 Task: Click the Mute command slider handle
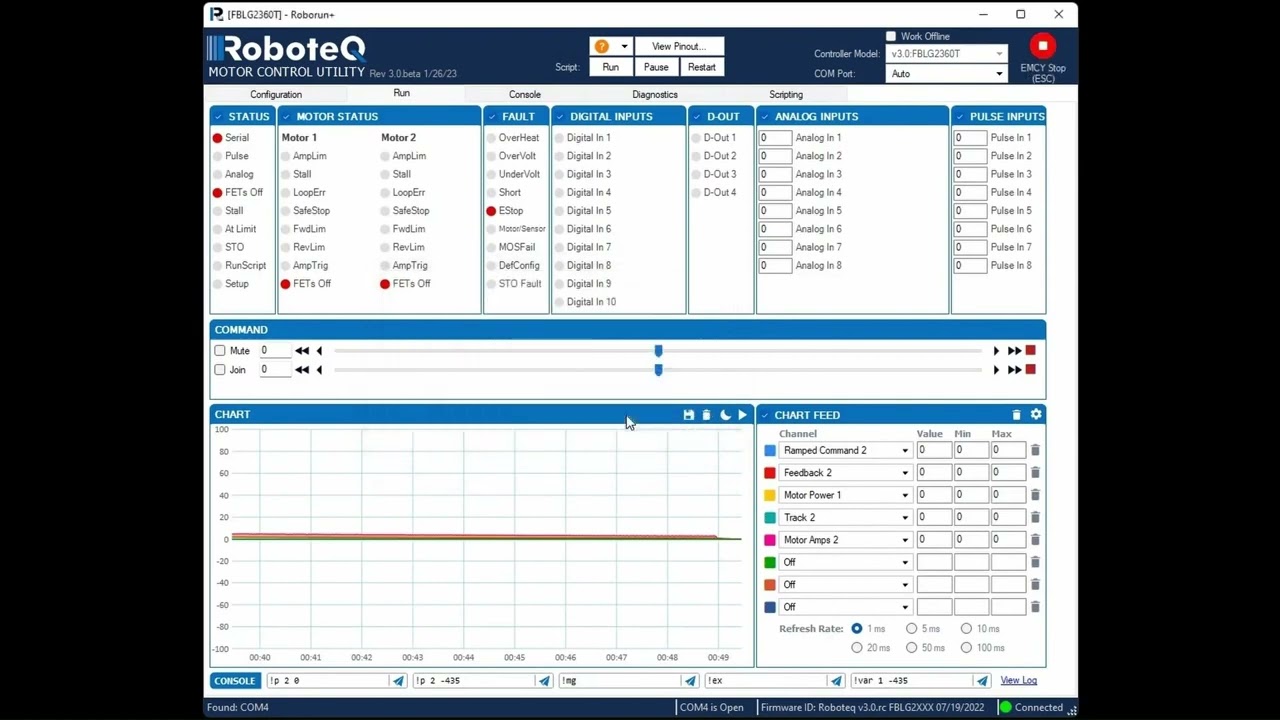coord(658,351)
